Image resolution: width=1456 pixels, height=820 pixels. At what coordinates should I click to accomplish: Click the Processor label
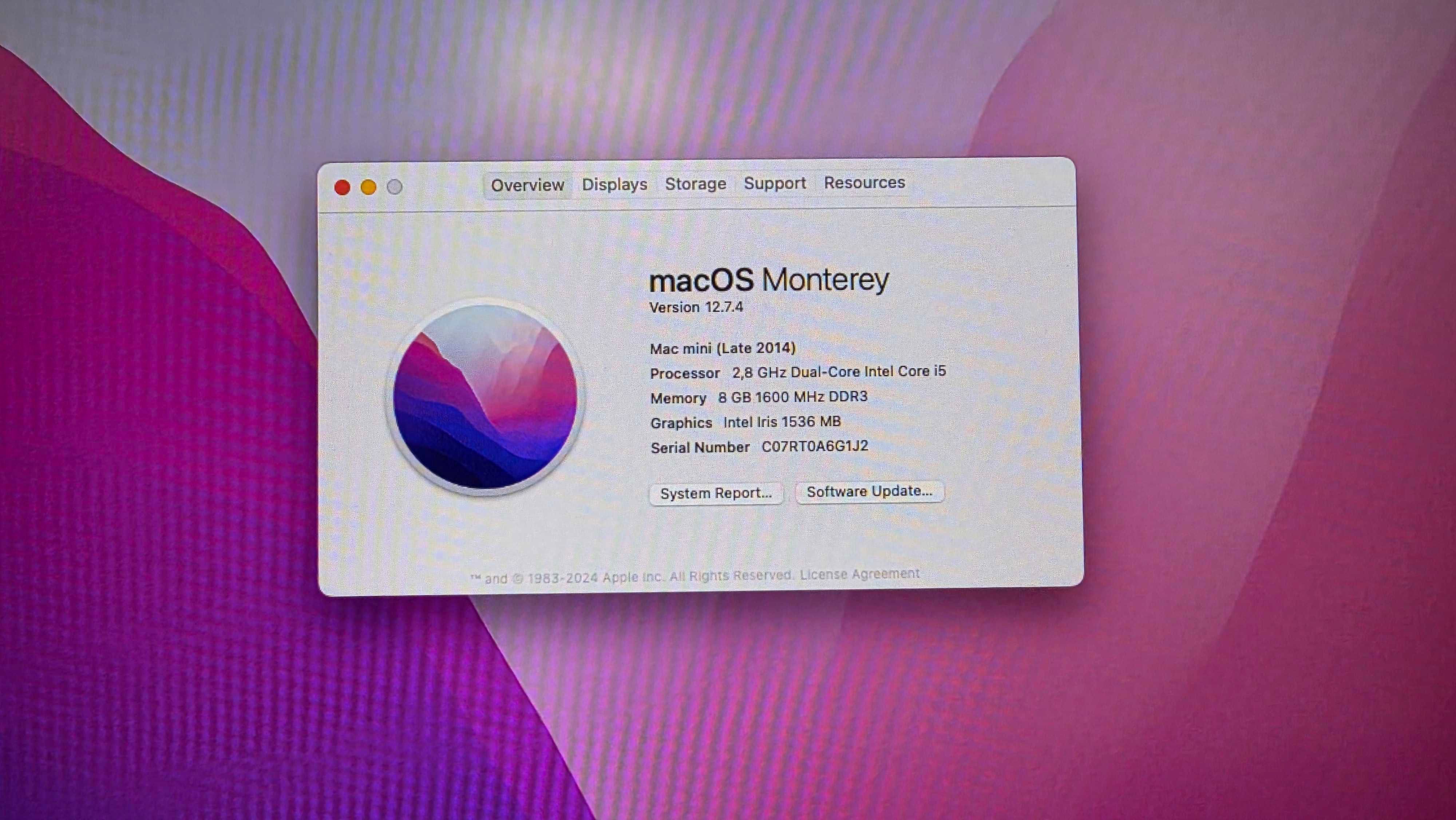(x=684, y=374)
